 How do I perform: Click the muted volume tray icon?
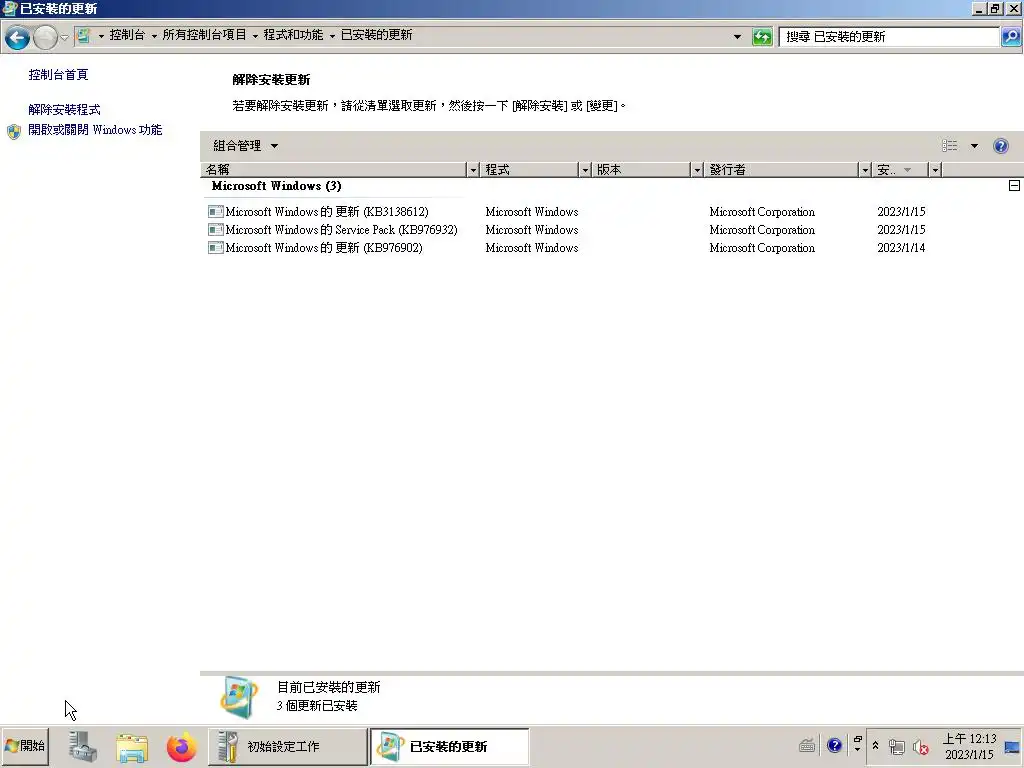(921, 746)
